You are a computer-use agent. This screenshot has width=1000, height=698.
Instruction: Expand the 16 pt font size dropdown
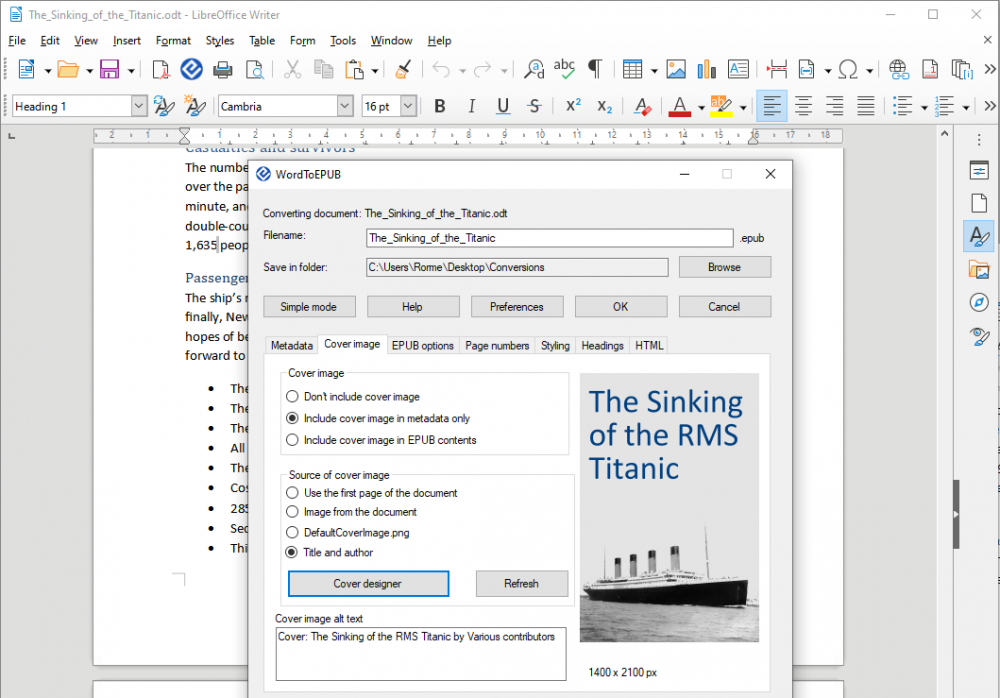tap(408, 106)
